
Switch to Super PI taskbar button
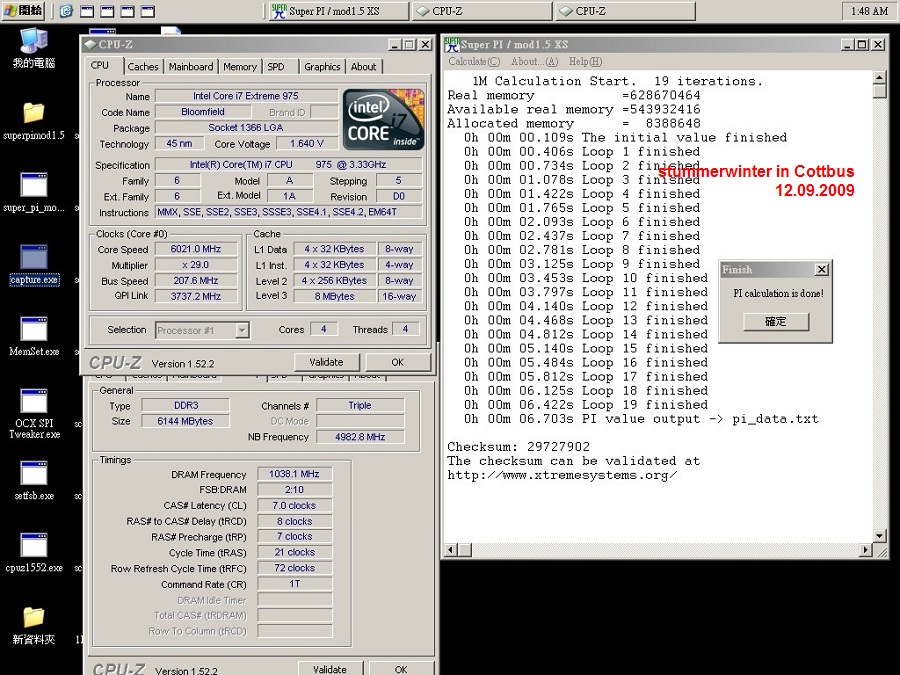point(339,11)
